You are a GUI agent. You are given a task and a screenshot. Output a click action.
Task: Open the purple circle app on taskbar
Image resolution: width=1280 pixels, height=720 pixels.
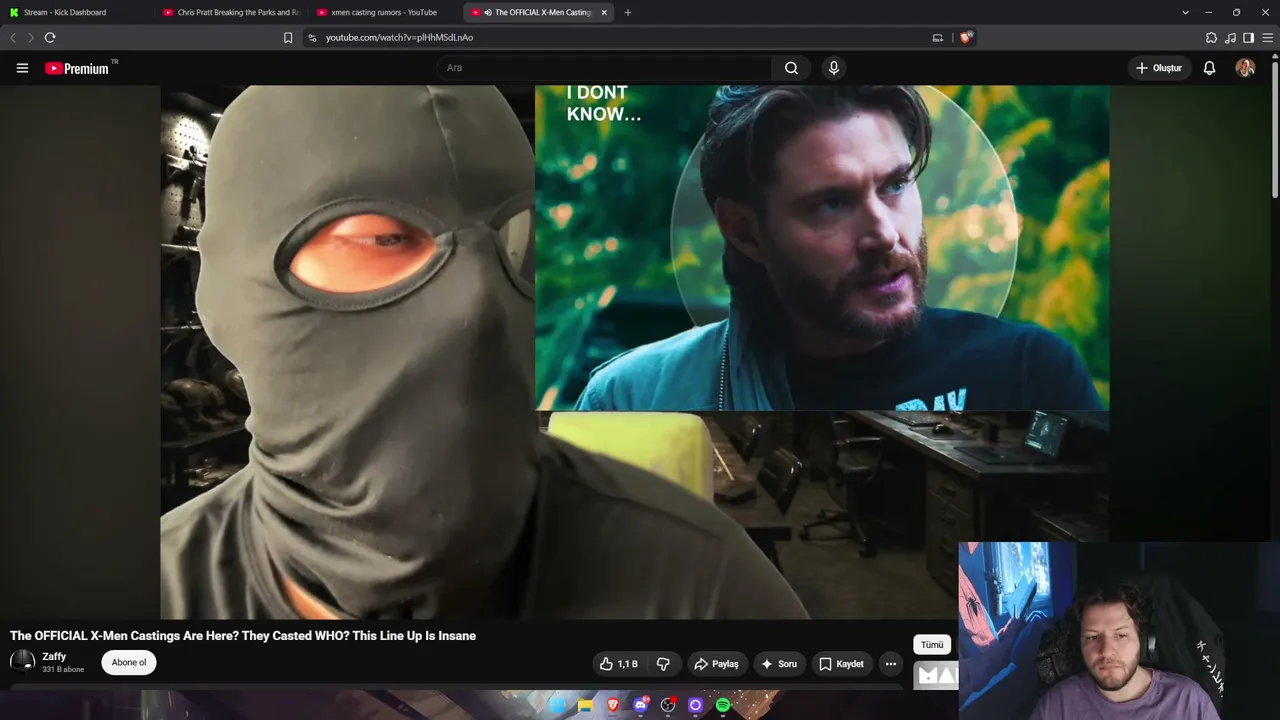coord(696,706)
